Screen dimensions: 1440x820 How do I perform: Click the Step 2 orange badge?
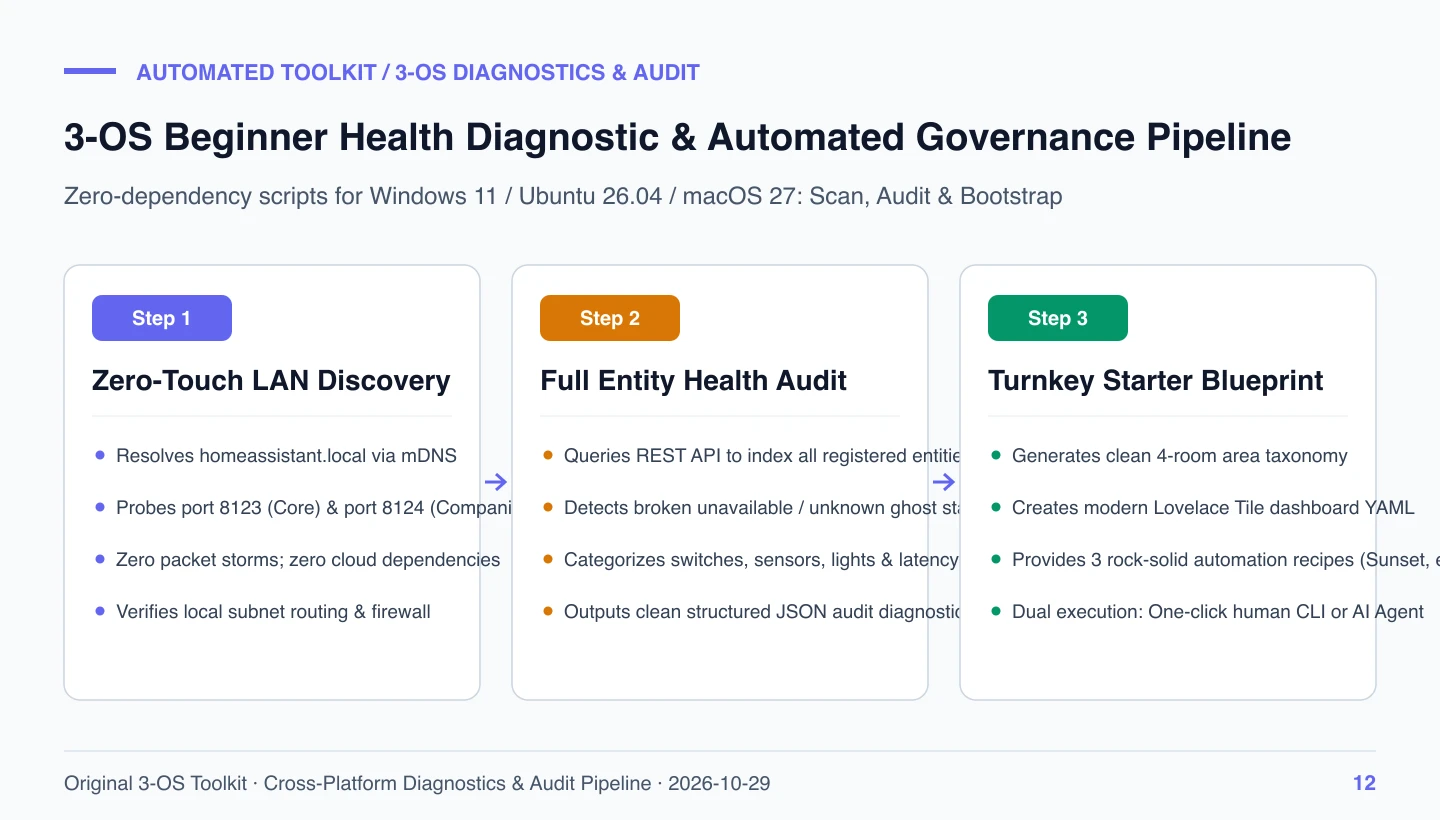pyautogui.click(x=610, y=318)
